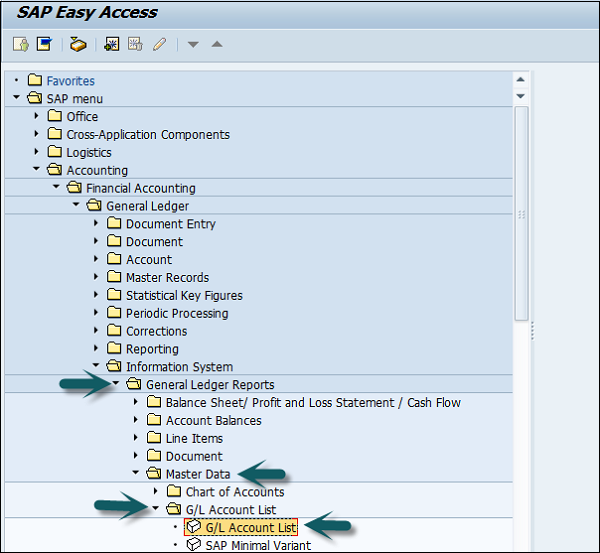Expand the Chart of Accounts folder
The height and width of the screenshot is (553, 600).
coord(156,492)
